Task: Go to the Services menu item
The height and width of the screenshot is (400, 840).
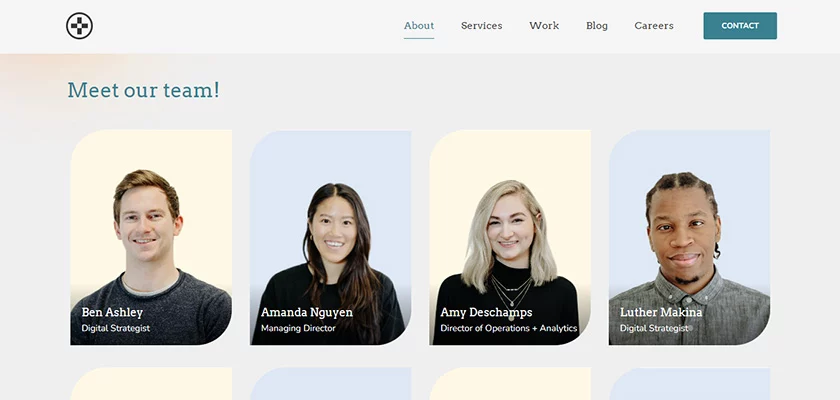Action: pyautogui.click(x=481, y=26)
